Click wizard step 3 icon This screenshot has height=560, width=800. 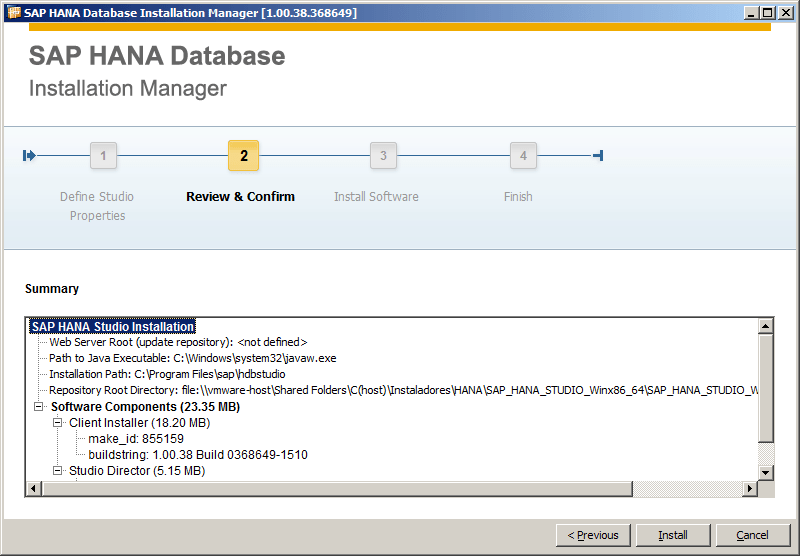click(x=382, y=156)
